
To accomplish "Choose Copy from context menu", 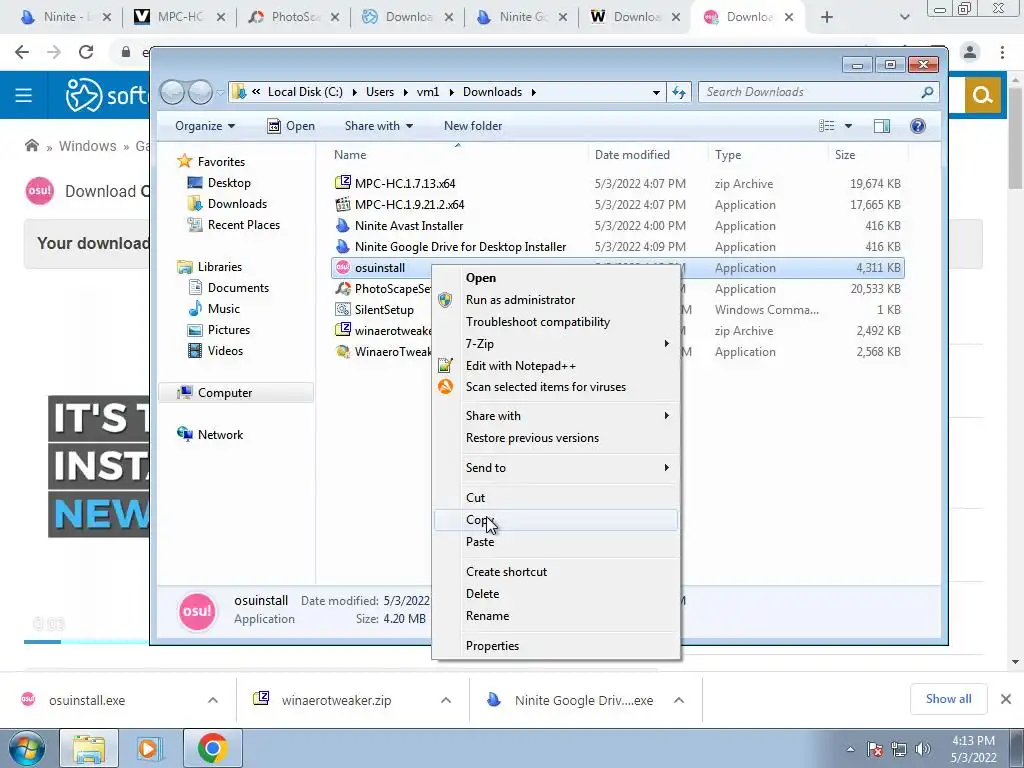I will 556,520.
